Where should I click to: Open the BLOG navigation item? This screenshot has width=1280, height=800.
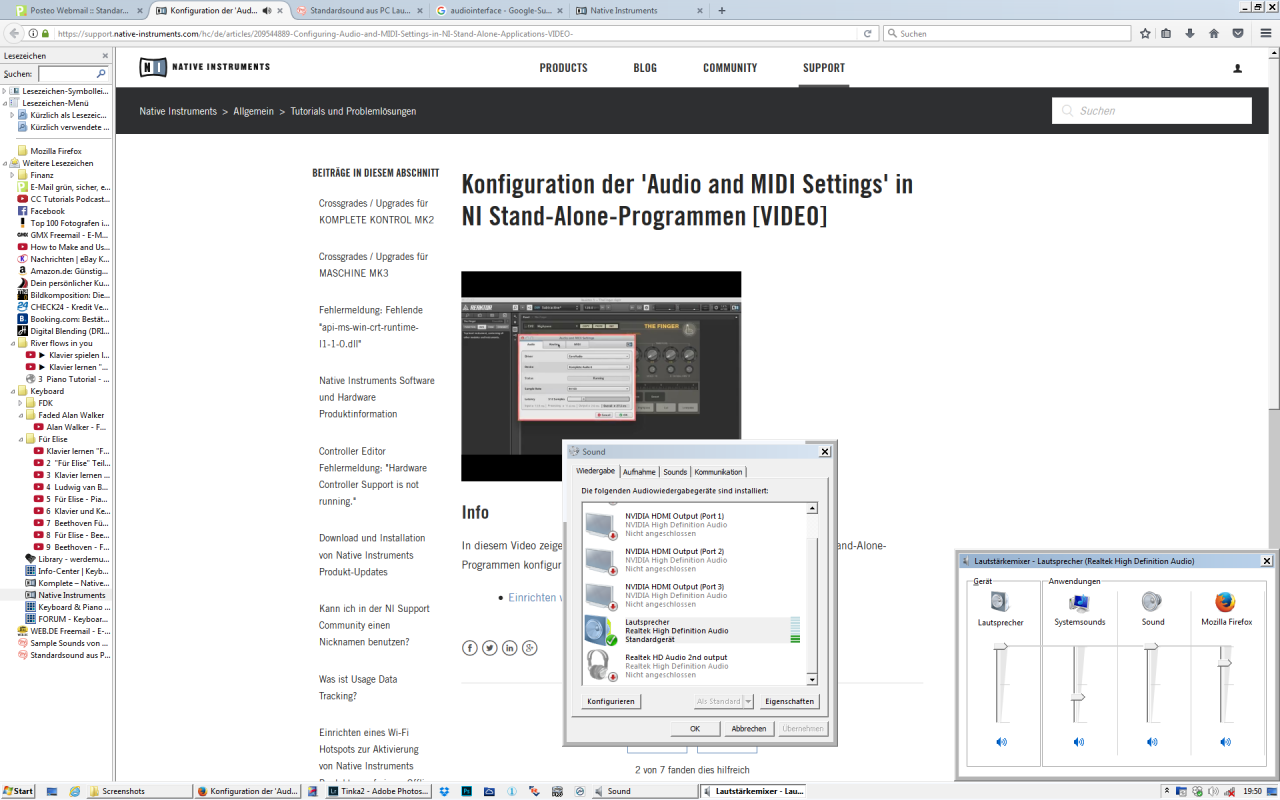645,68
